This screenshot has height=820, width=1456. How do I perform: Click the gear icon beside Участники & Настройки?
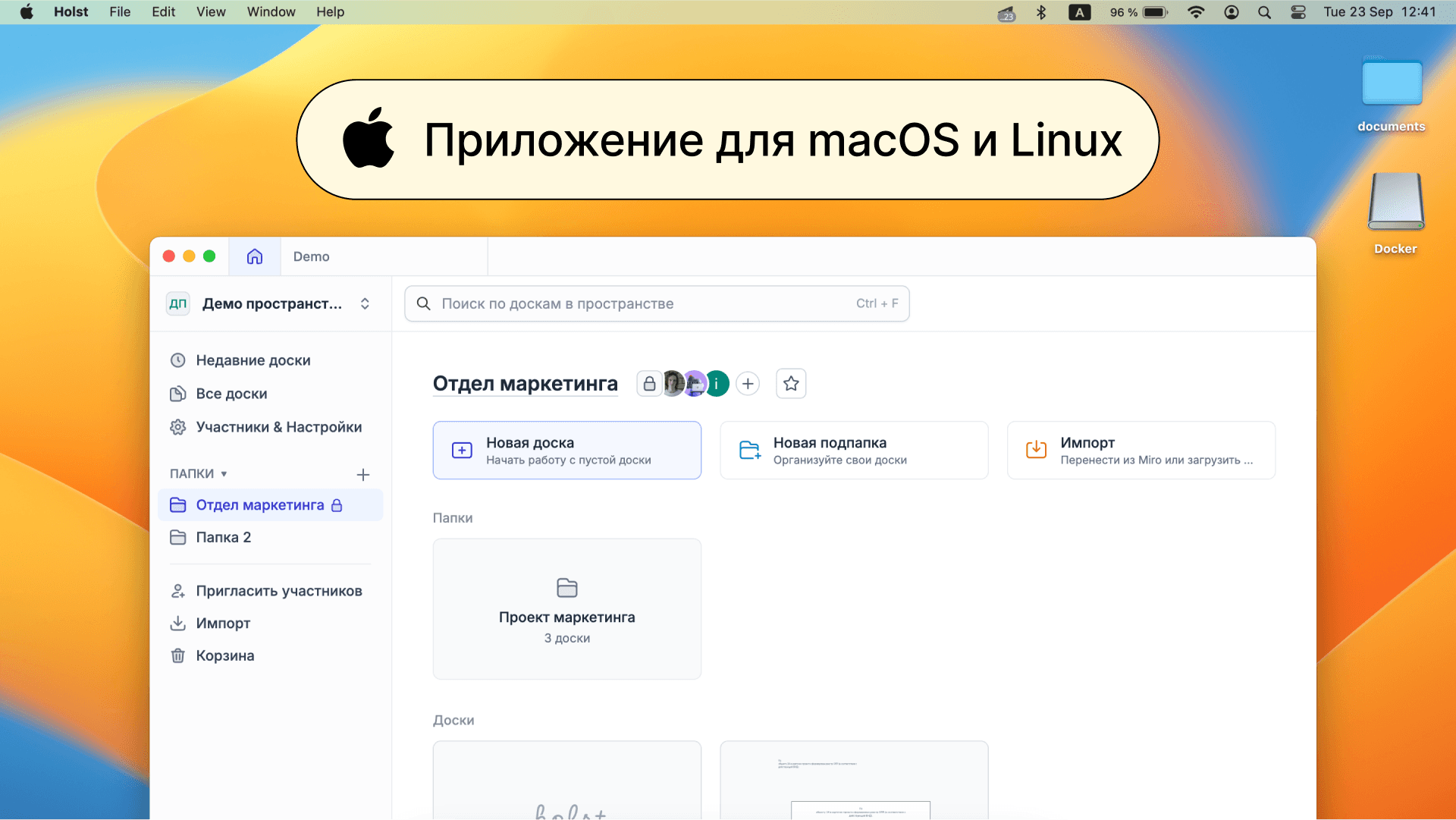click(177, 427)
